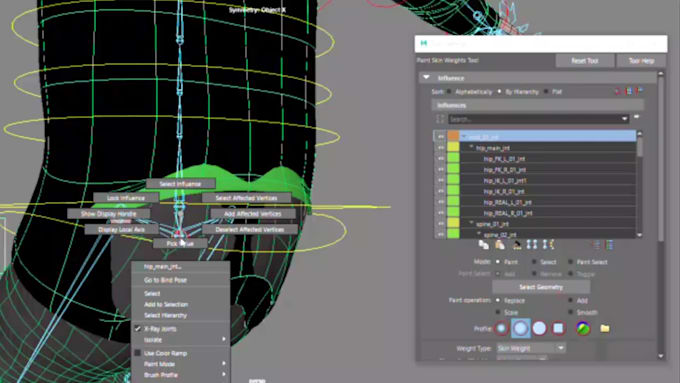Click the Reset Tool button
This screenshot has height=383, width=680.
click(585, 61)
